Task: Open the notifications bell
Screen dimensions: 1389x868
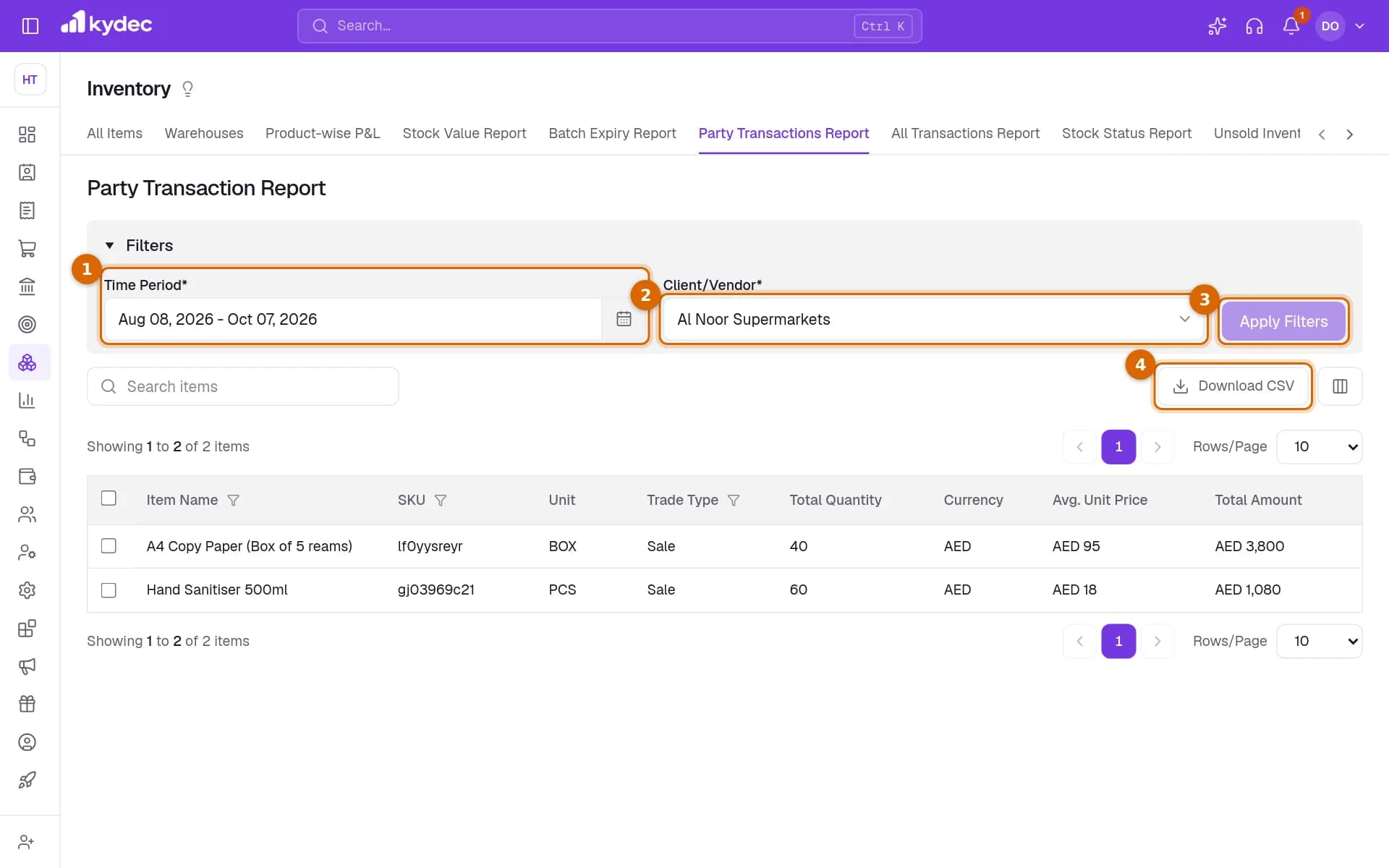Action: click(1291, 26)
